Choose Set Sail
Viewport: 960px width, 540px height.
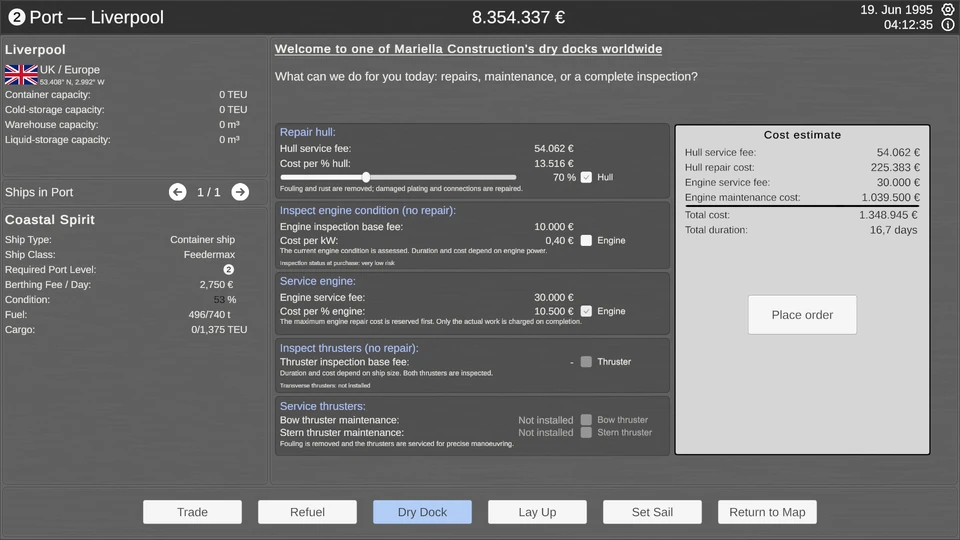pyautogui.click(x=652, y=512)
